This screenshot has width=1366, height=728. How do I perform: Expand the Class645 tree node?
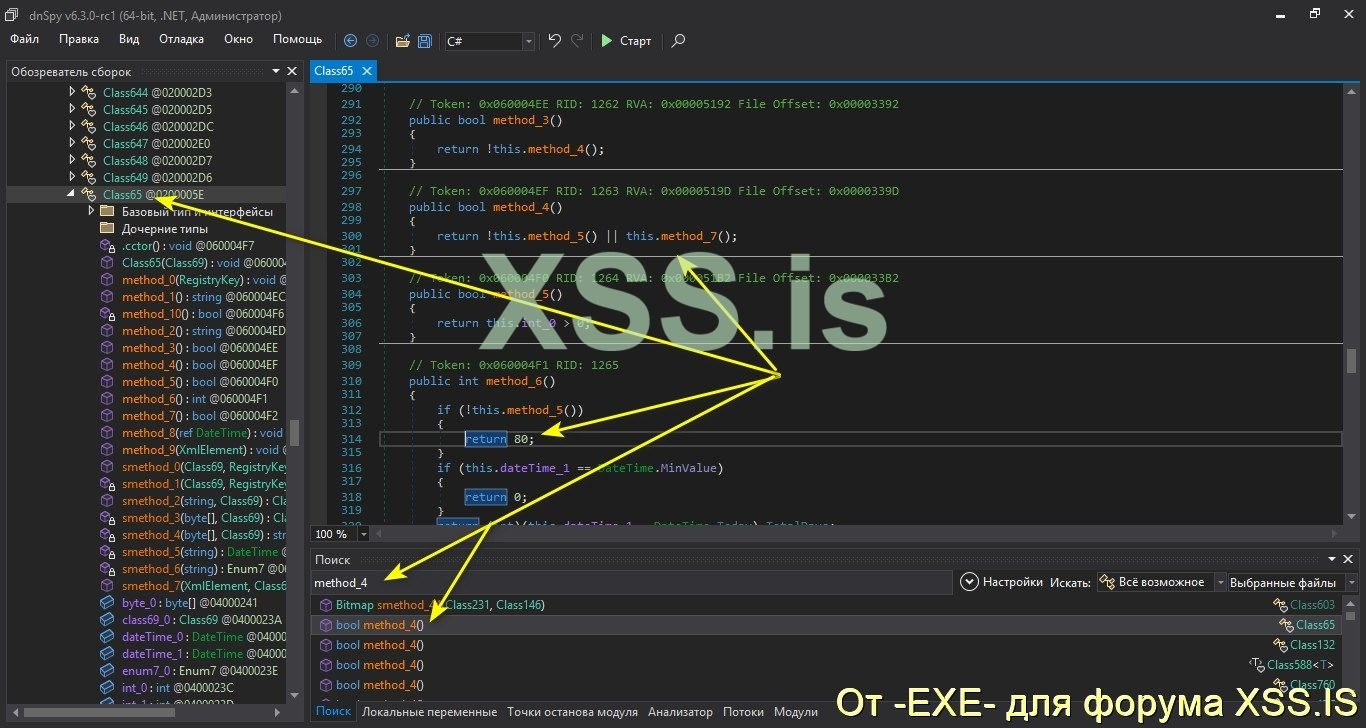click(x=71, y=109)
